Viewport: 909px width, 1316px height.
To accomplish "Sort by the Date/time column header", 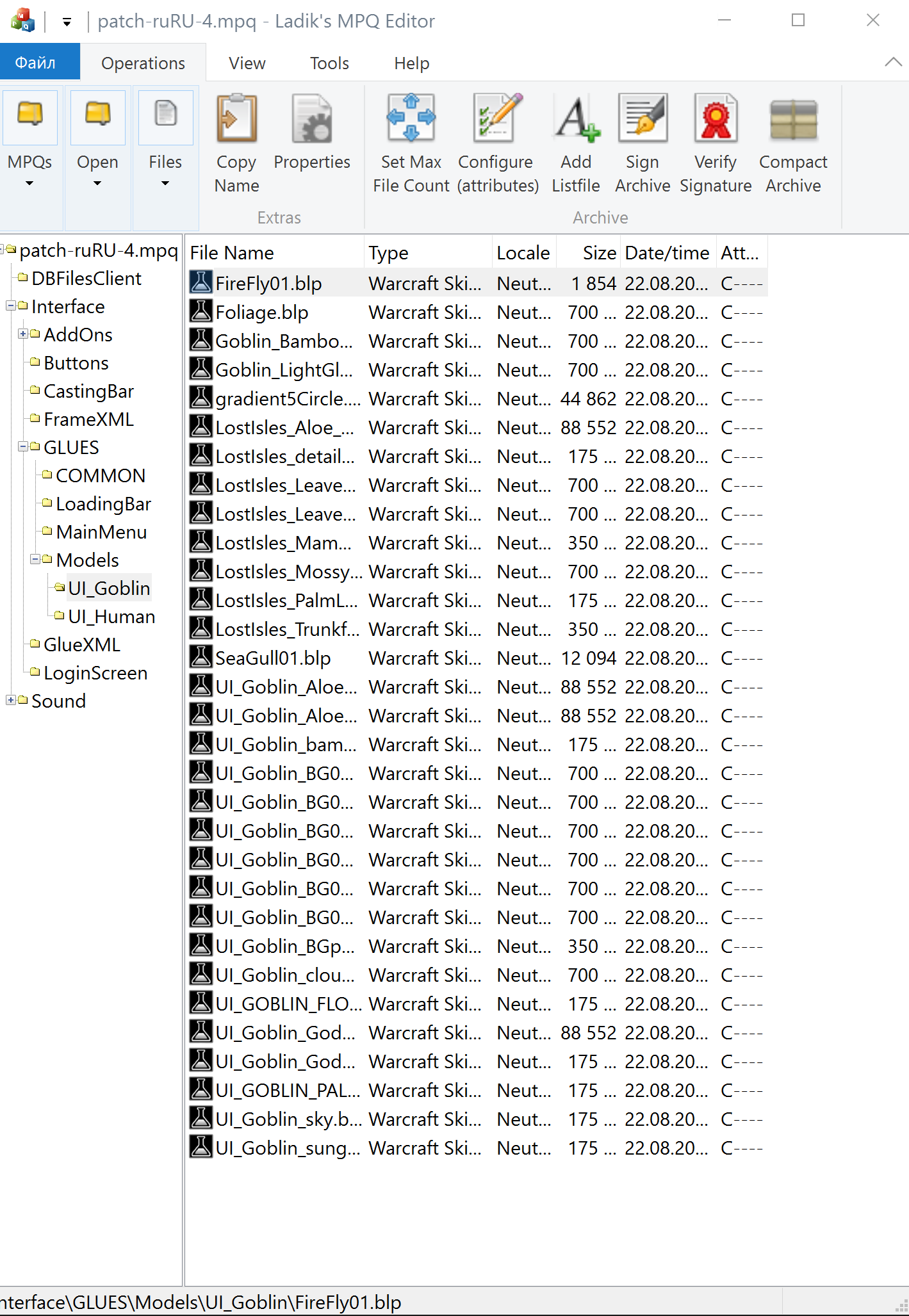I will (668, 252).
